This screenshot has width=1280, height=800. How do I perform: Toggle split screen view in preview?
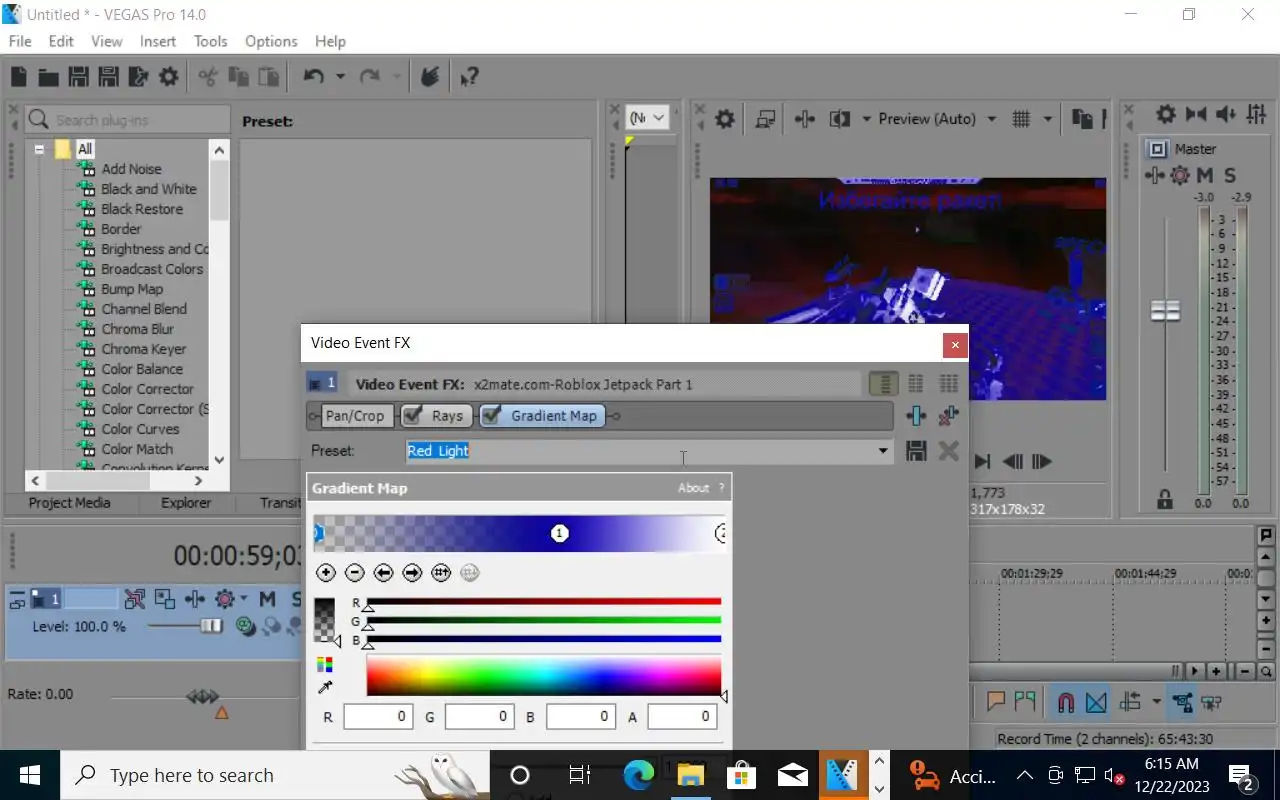click(x=839, y=119)
